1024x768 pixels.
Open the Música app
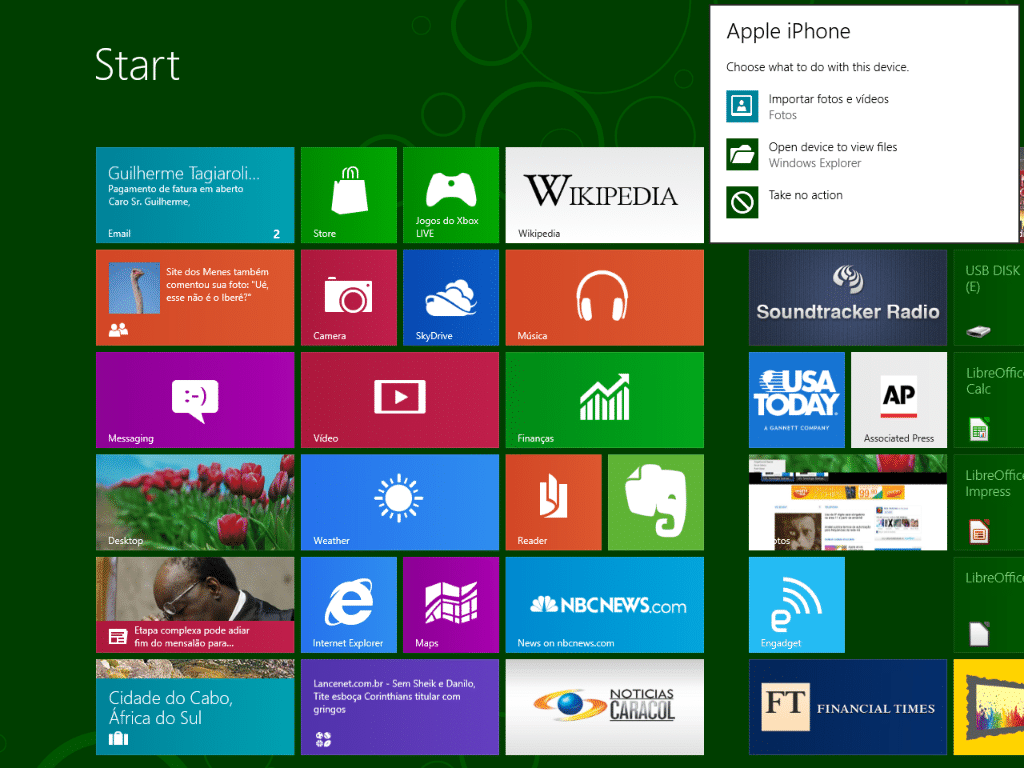click(604, 297)
